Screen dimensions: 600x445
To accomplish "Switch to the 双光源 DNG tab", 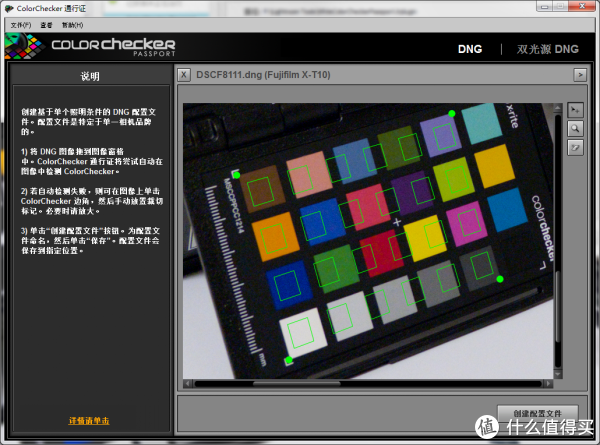I will coord(548,49).
